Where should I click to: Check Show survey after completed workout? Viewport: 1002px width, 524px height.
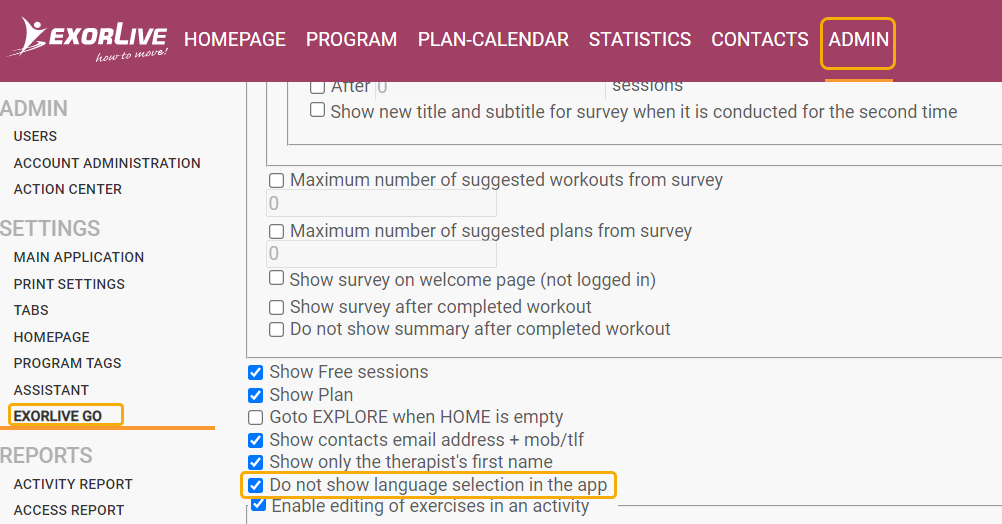coord(276,307)
